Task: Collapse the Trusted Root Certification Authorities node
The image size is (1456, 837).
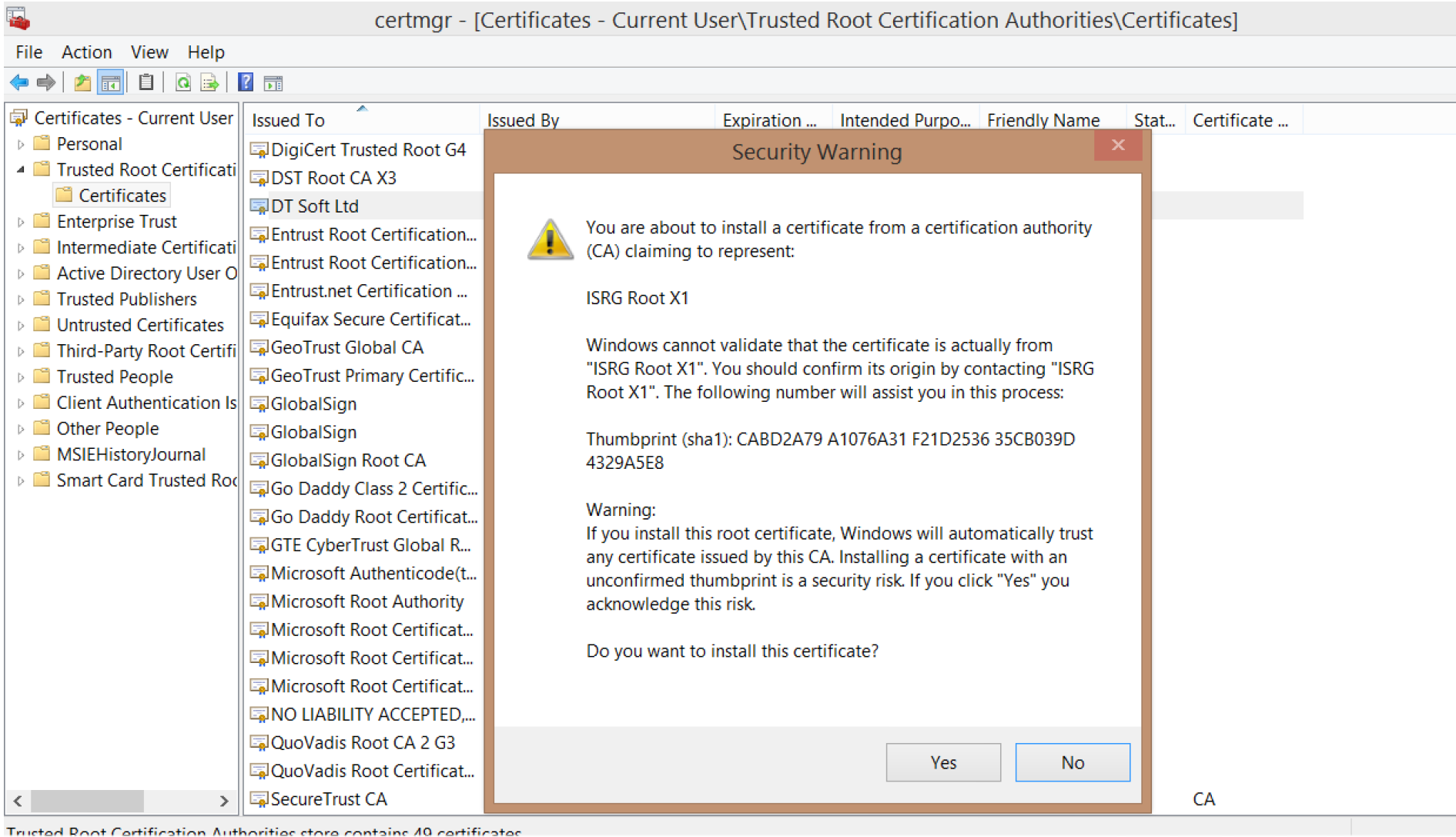Action: [21, 169]
